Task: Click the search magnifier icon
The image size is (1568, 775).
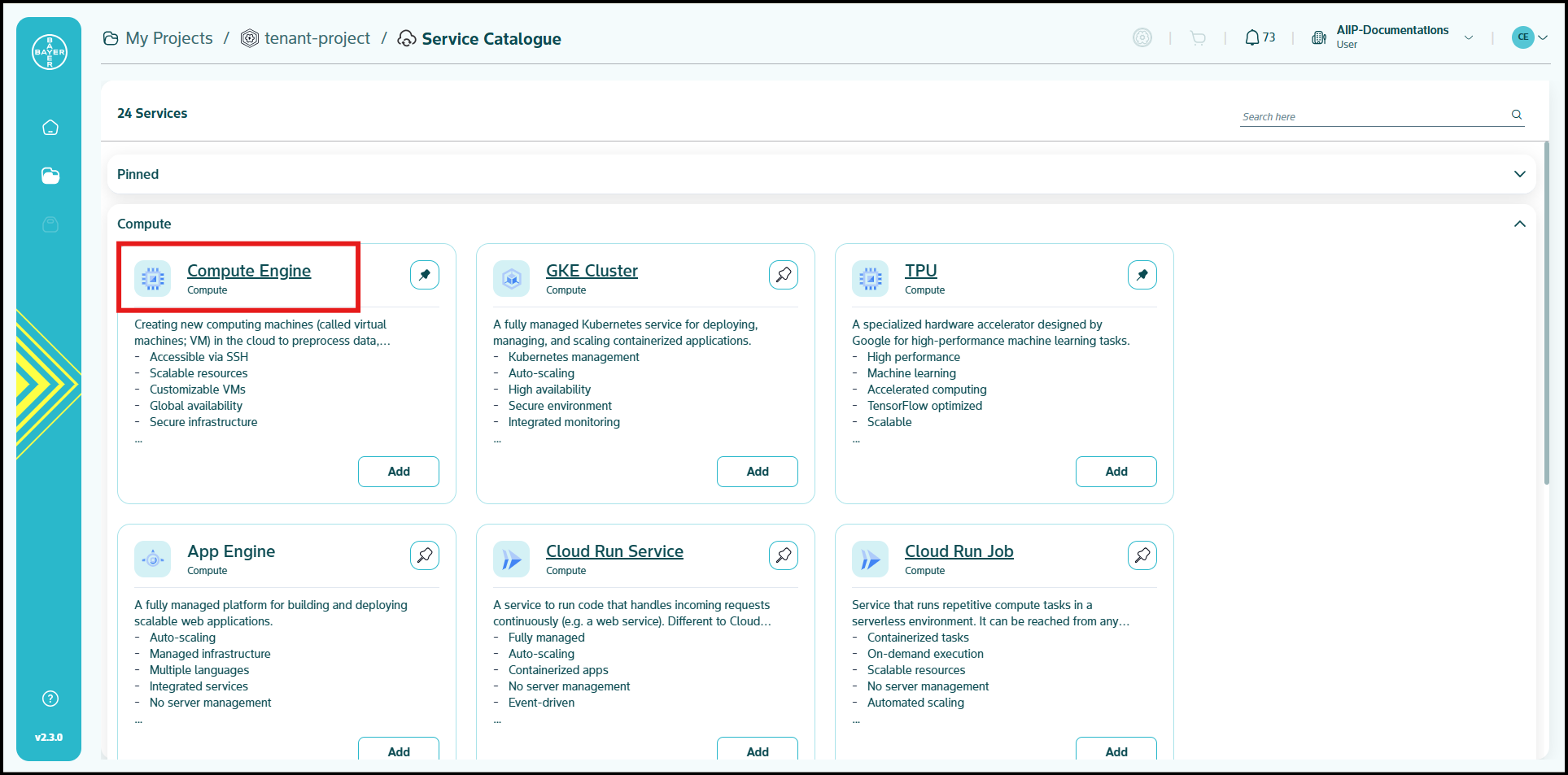Action: pos(1516,115)
